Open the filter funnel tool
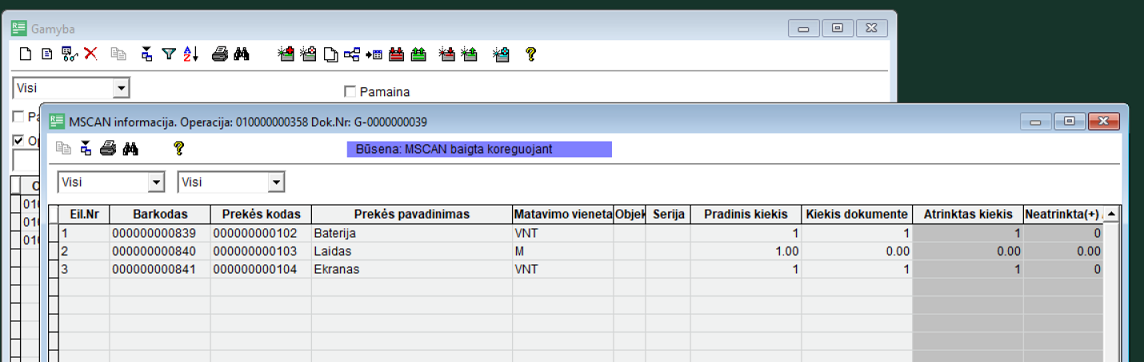This screenshot has height=362, width=1144. 169,53
